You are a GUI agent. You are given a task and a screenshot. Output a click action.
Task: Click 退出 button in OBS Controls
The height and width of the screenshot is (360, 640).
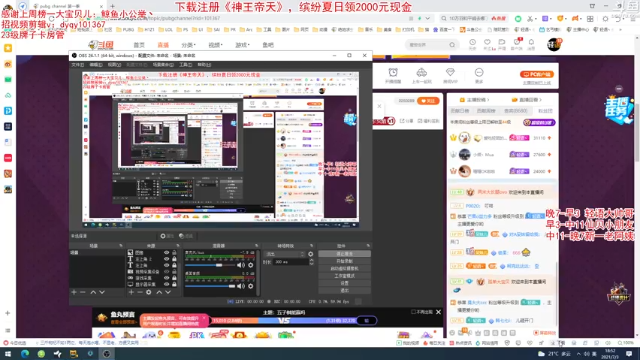point(344,291)
